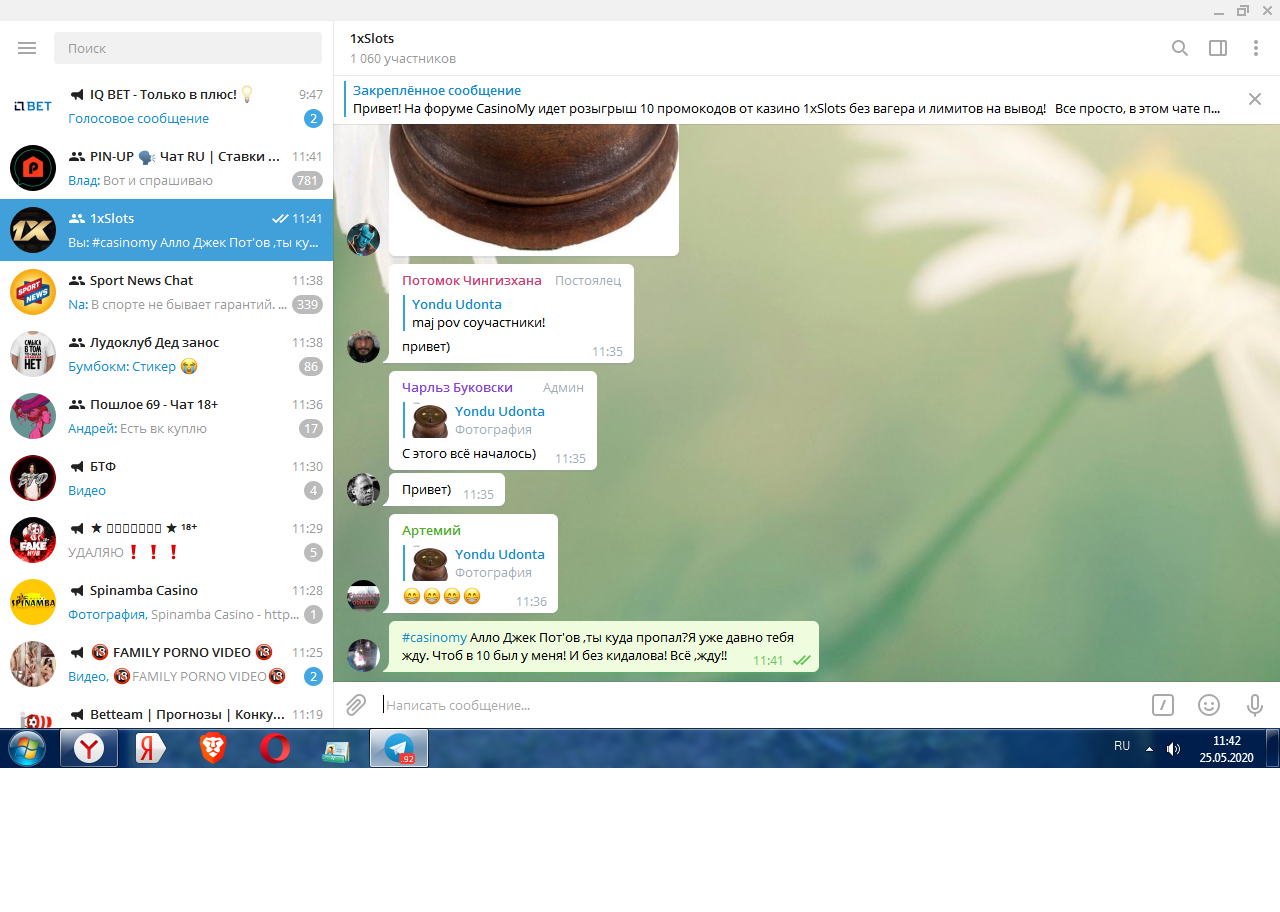Toggle the right info side panel
The image size is (1280, 912).
click(x=1218, y=48)
